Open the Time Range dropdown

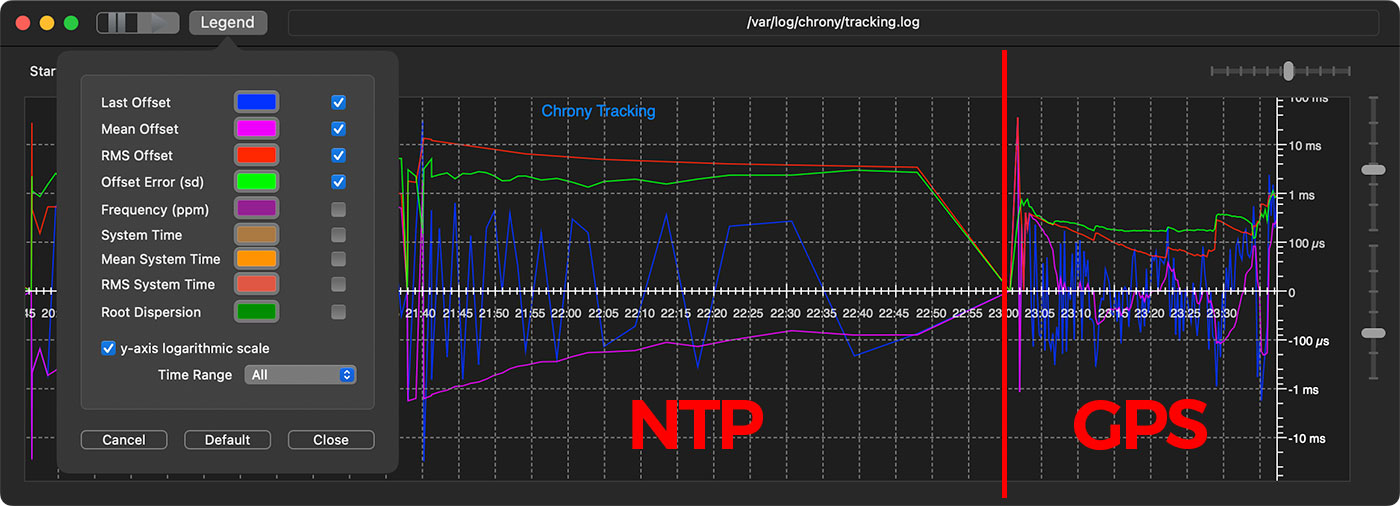[300, 375]
